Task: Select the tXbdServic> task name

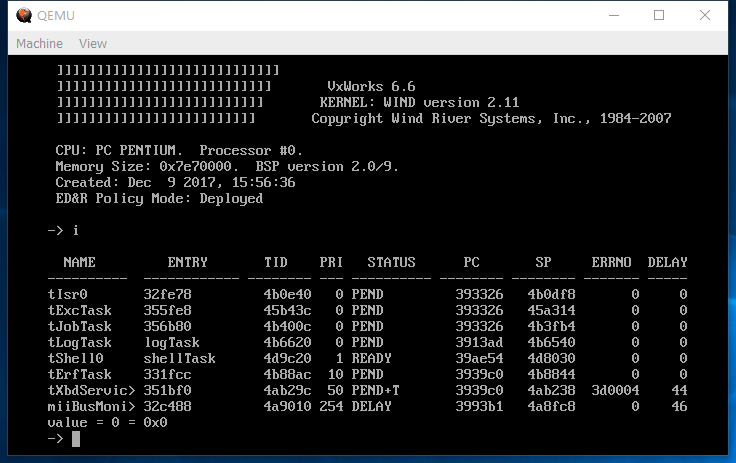Action: pyautogui.click(x=92, y=390)
